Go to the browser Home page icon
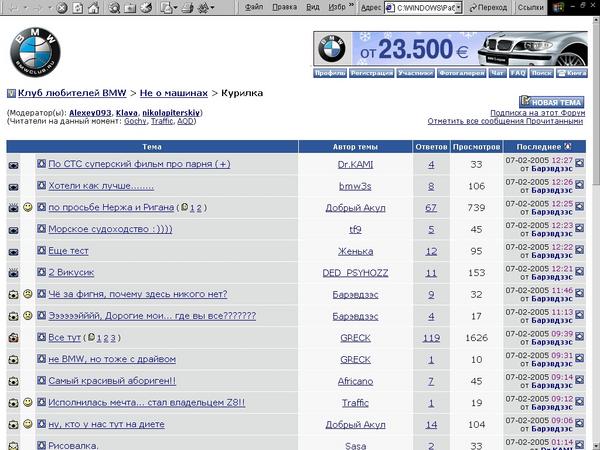 (93, 8)
